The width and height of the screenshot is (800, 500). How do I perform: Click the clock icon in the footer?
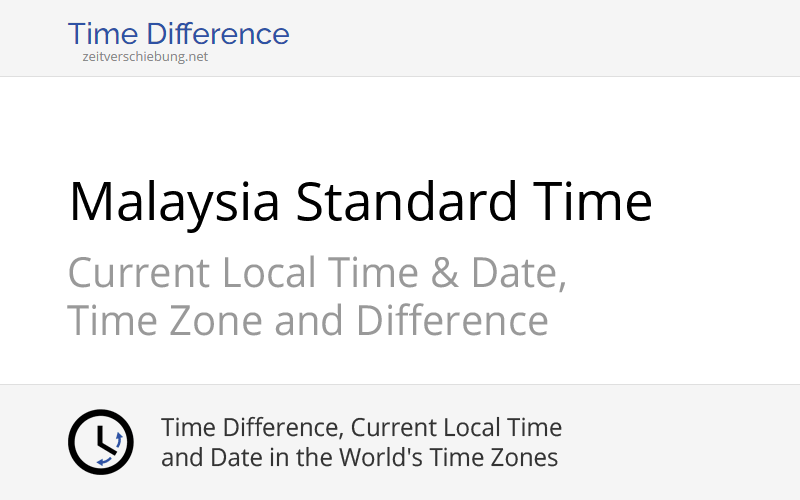click(x=100, y=442)
